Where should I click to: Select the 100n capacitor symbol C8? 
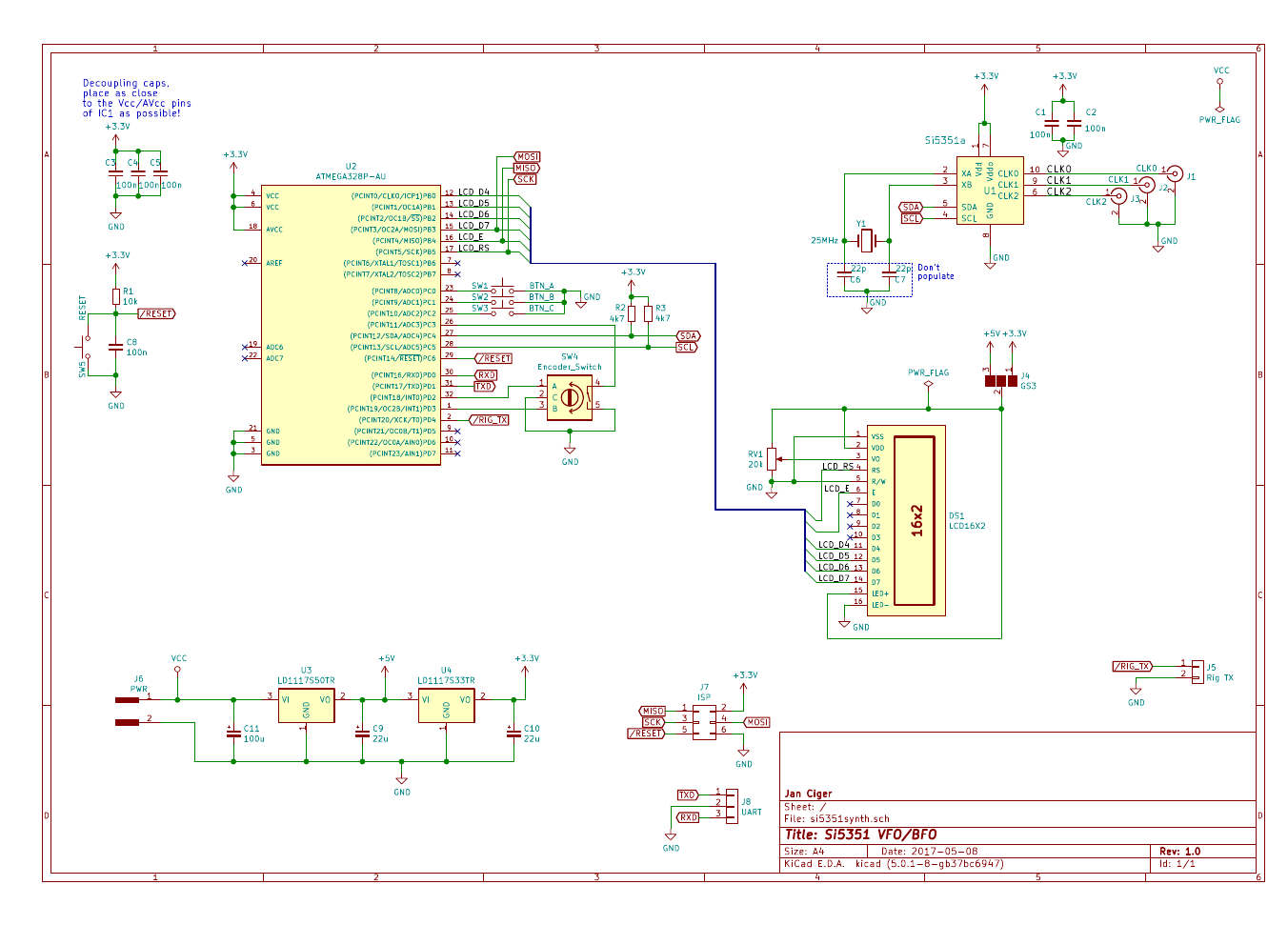point(116,347)
